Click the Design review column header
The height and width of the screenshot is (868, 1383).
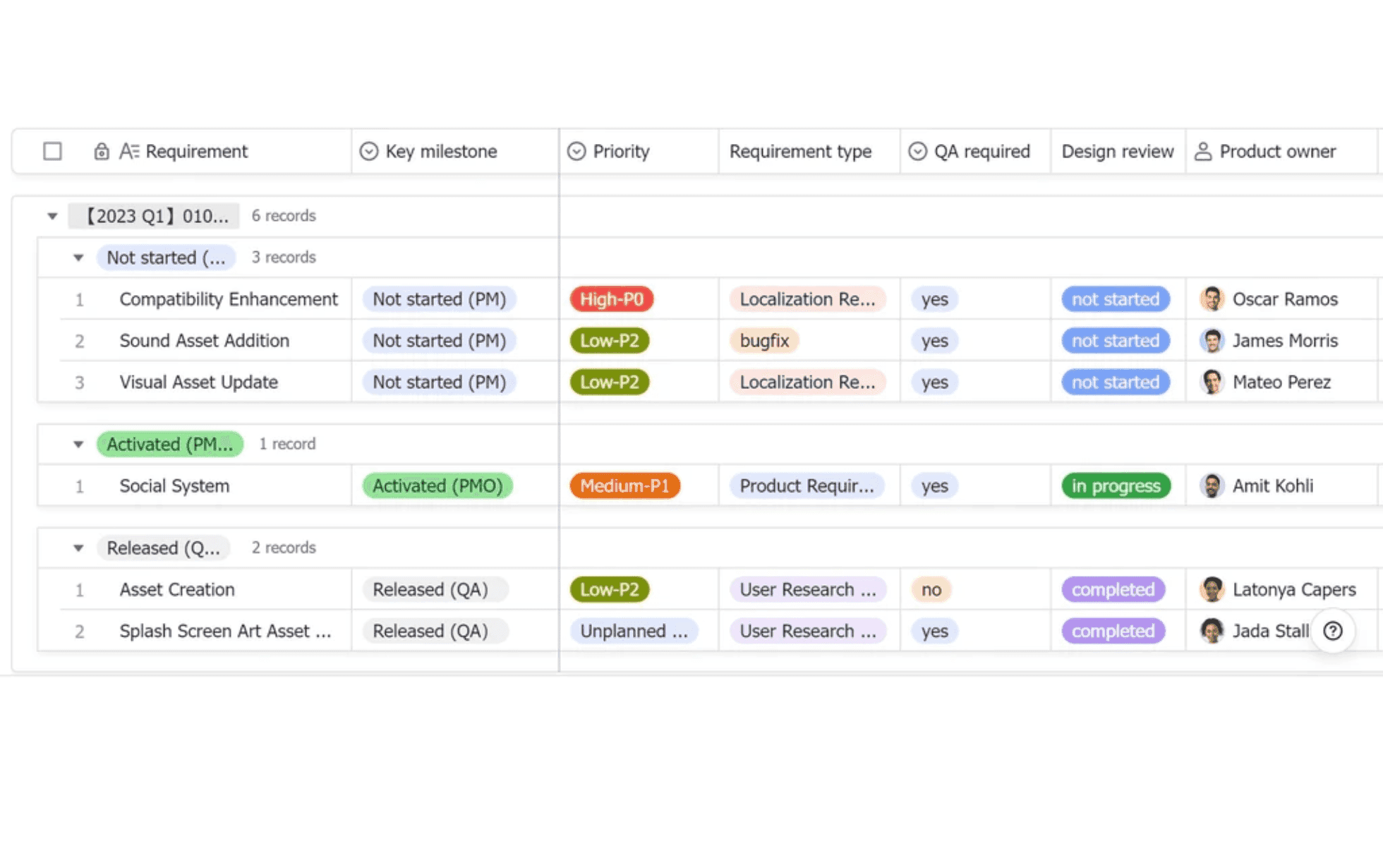[1117, 151]
